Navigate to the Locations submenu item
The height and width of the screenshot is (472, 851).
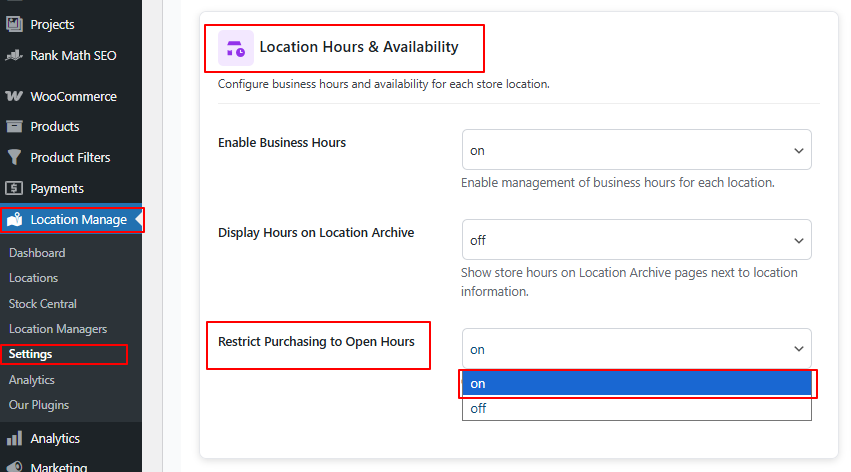click(34, 278)
